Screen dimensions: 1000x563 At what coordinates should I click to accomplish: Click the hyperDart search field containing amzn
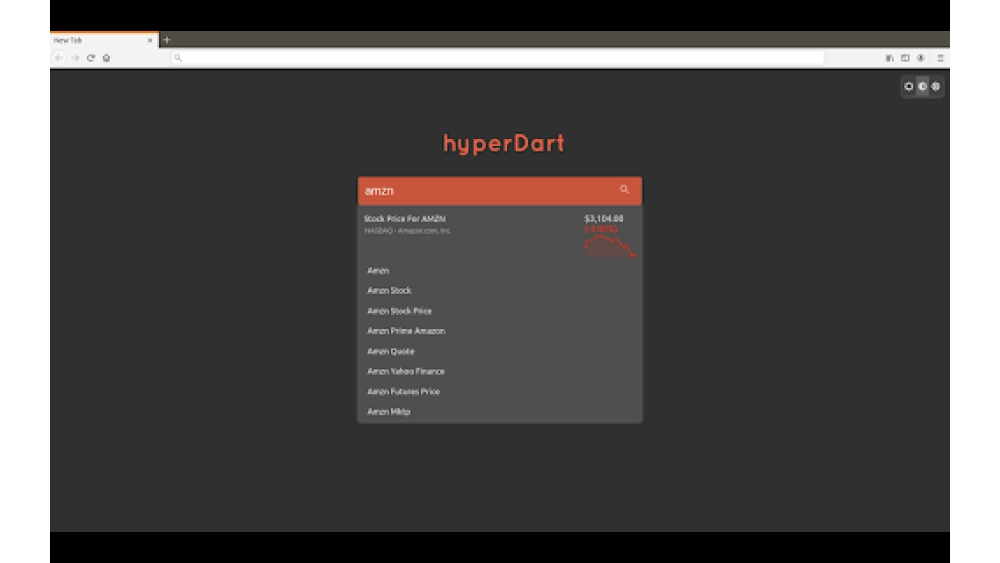[x=499, y=191]
